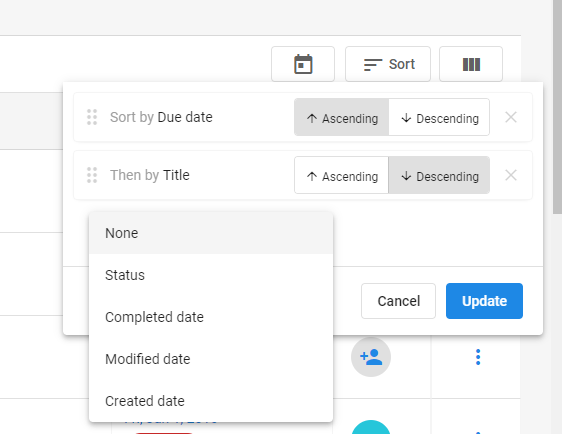This screenshot has width=562, height=434.
Task: Choose Status from the sort field list
Action: pyautogui.click(x=211, y=275)
